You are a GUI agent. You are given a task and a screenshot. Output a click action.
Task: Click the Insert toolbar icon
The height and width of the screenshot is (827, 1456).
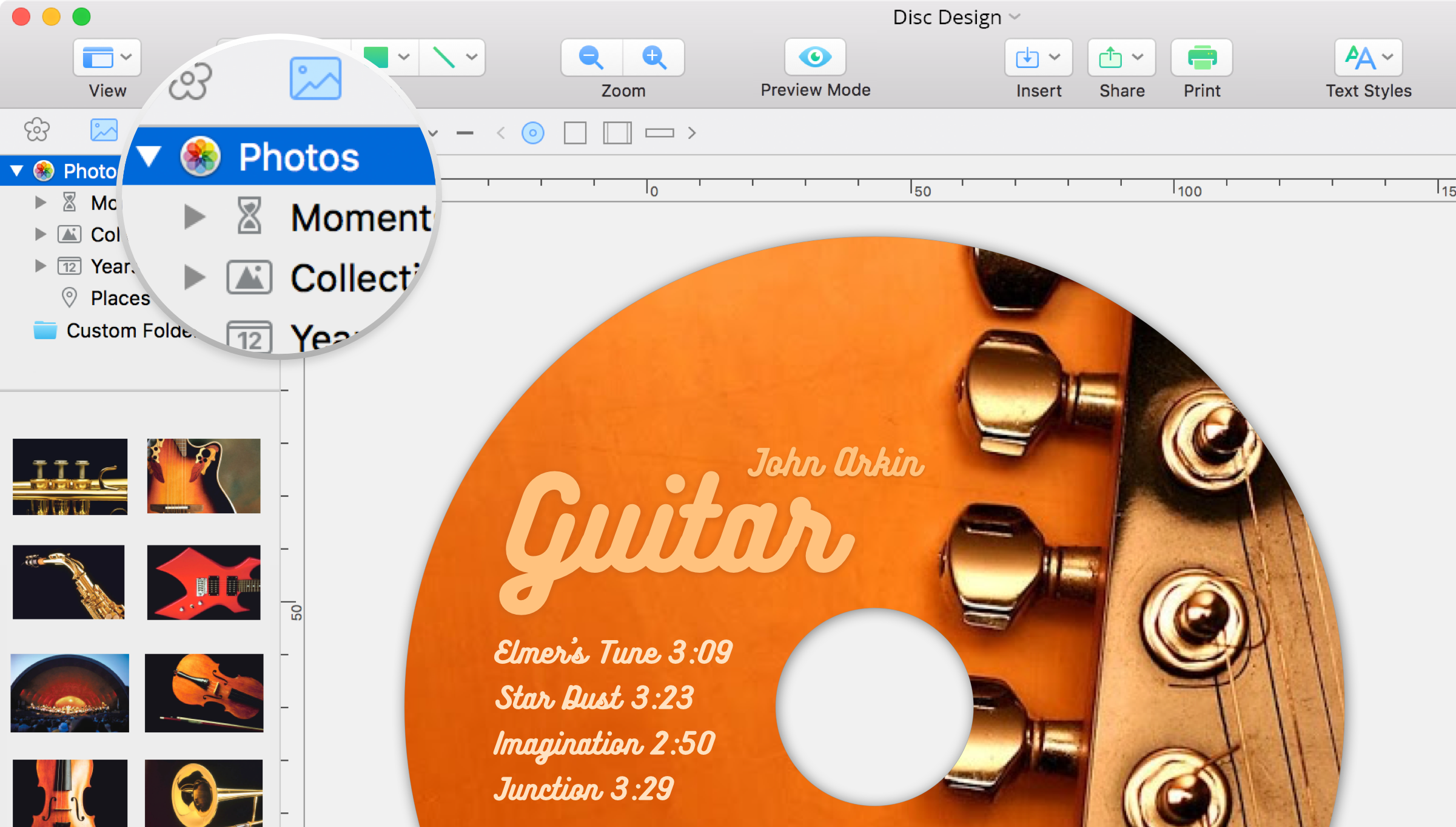tap(1027, 58)
